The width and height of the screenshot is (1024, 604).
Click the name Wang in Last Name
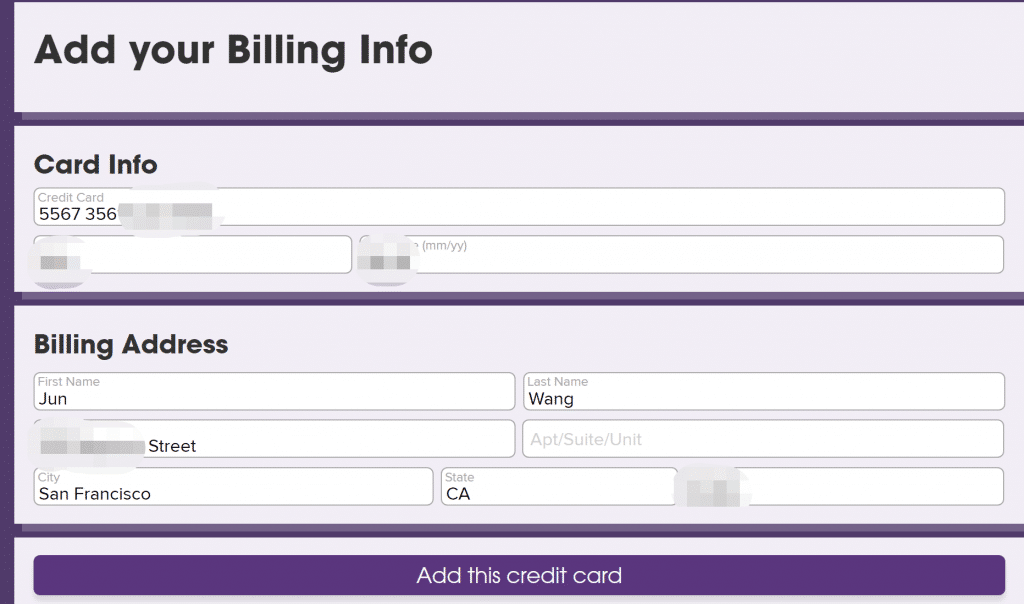pos(551,399)
